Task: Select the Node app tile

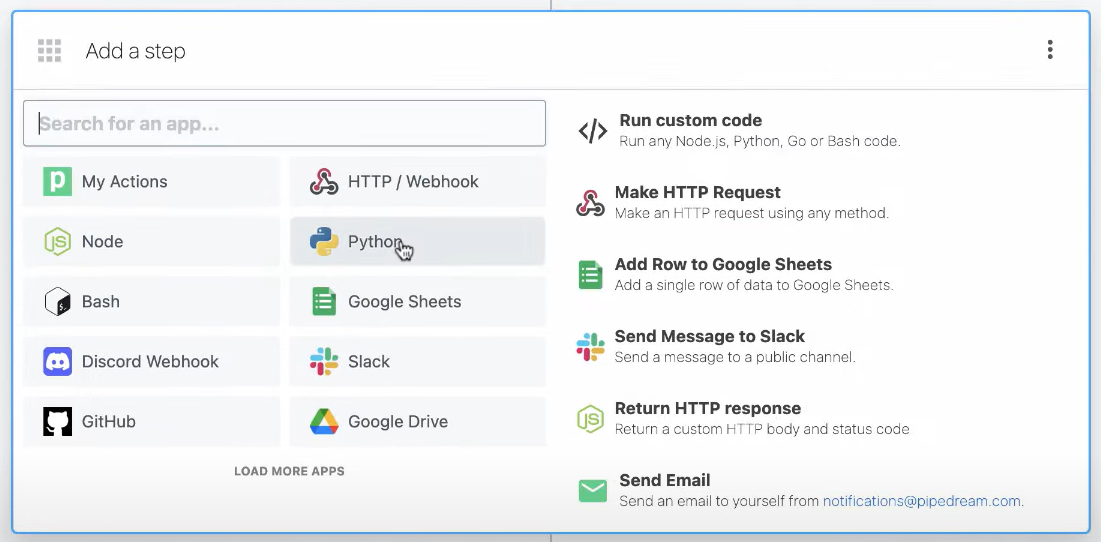Action: [x=152, y=242]
